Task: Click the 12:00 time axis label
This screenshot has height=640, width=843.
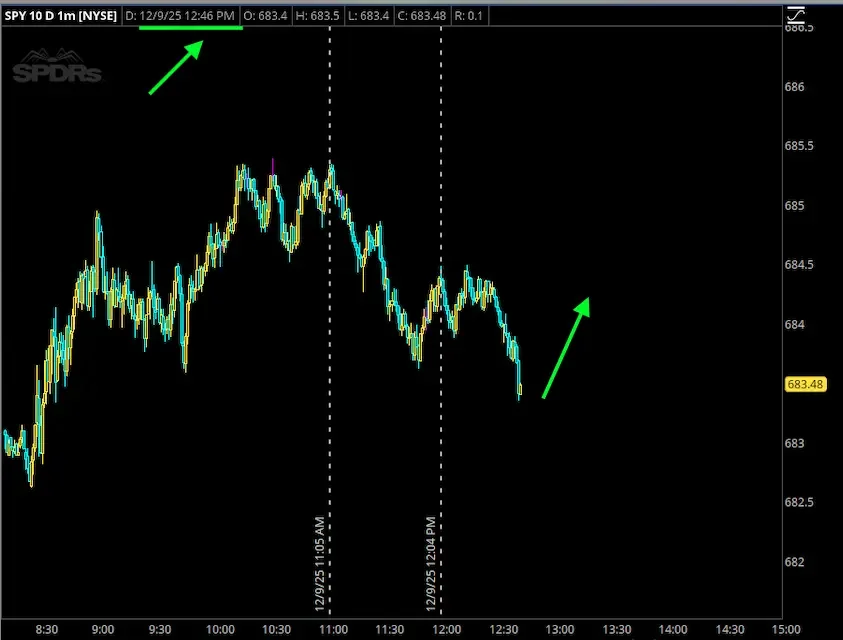Action: (x=445, y=630)
